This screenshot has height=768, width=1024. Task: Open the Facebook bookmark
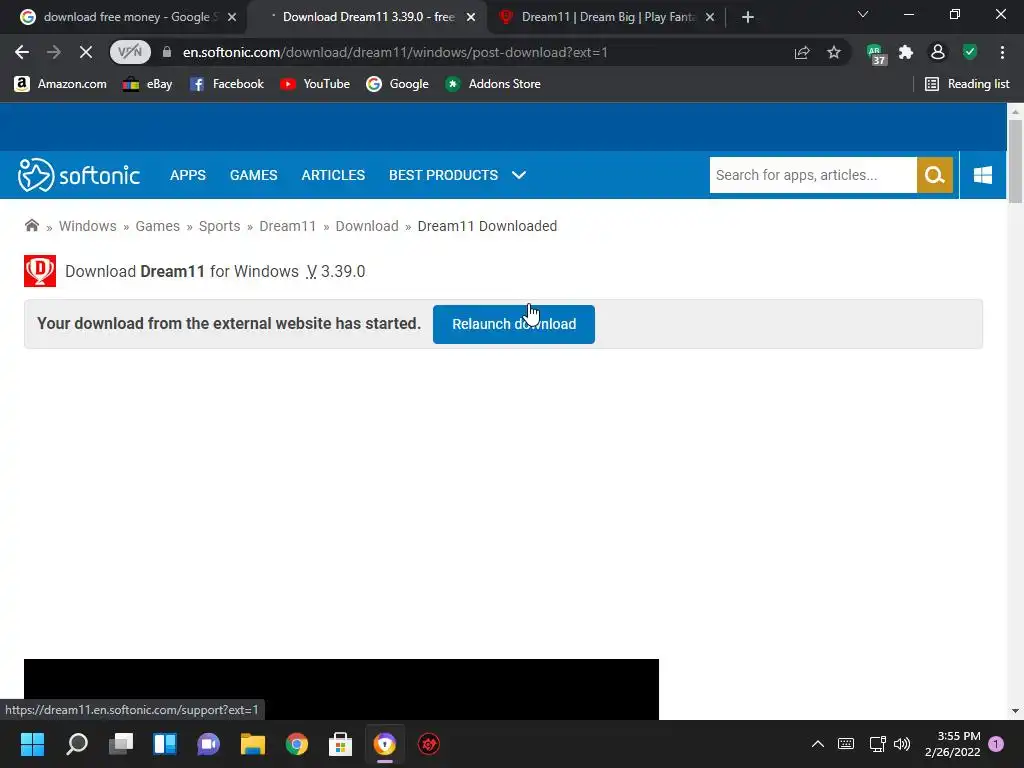[227, 84]
